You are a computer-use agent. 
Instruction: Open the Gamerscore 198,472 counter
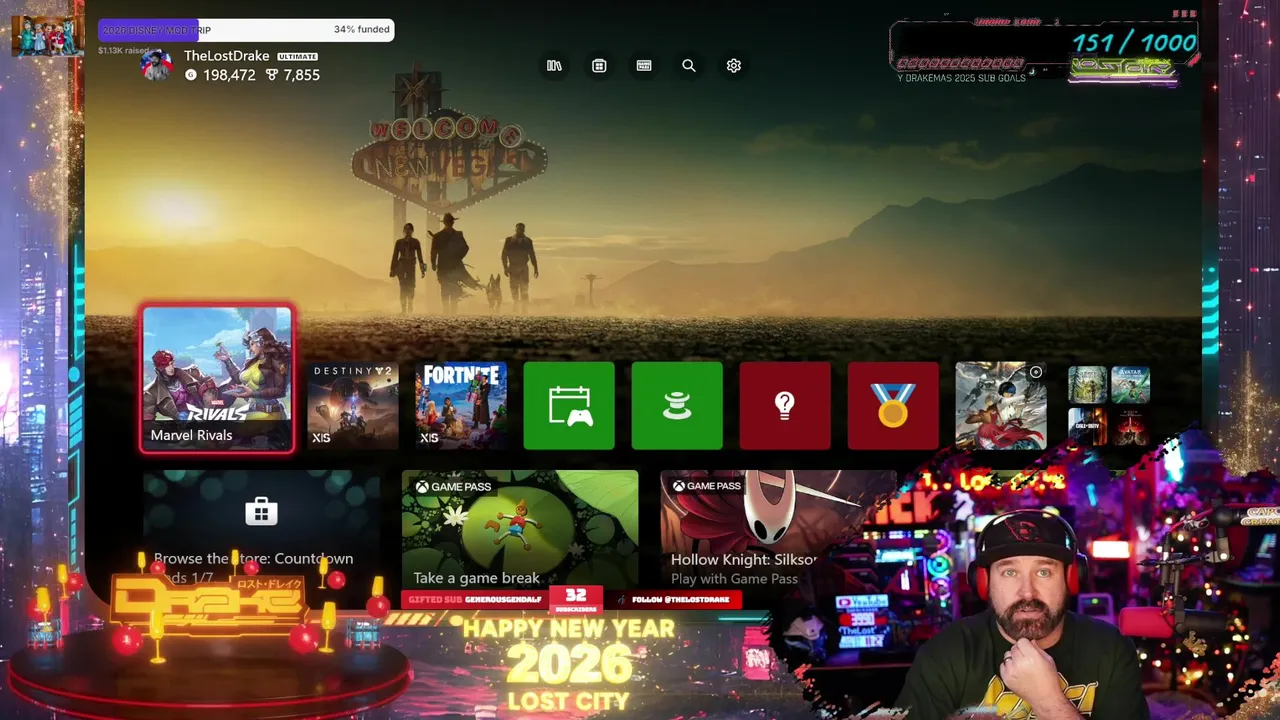(x=220, y=75)
